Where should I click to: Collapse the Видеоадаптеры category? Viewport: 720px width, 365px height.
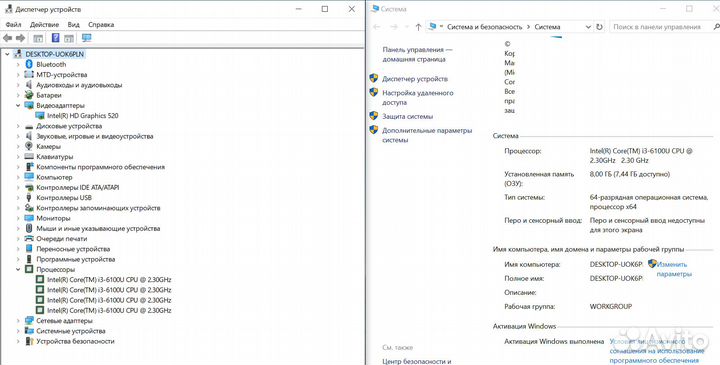(18, 105)
